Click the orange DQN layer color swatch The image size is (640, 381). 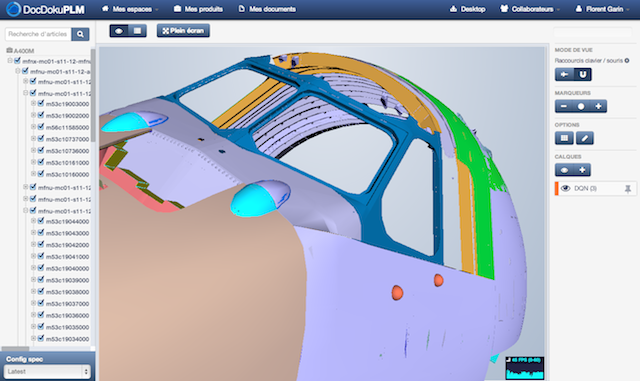(x=556, y=189)
